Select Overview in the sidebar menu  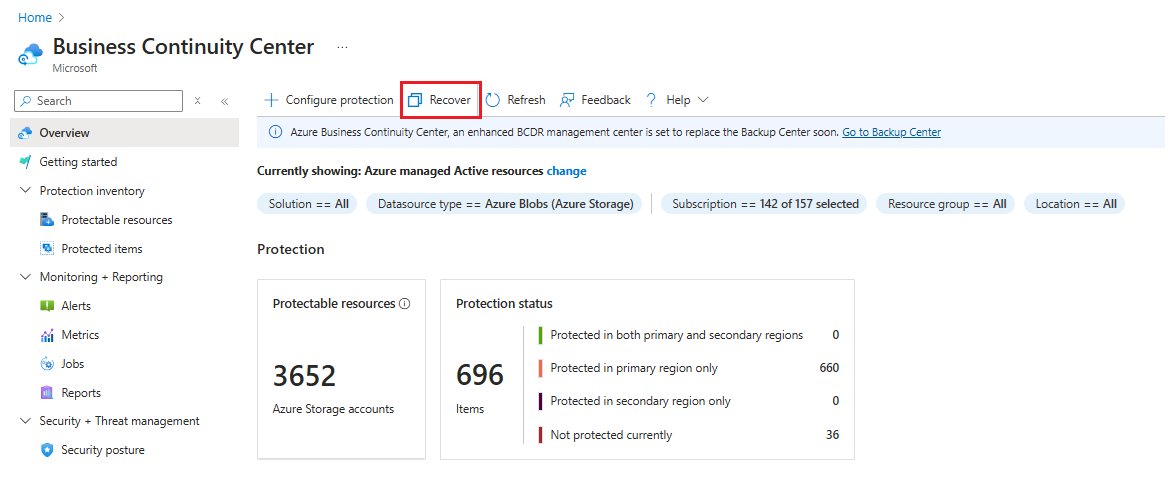pos(124,133)
